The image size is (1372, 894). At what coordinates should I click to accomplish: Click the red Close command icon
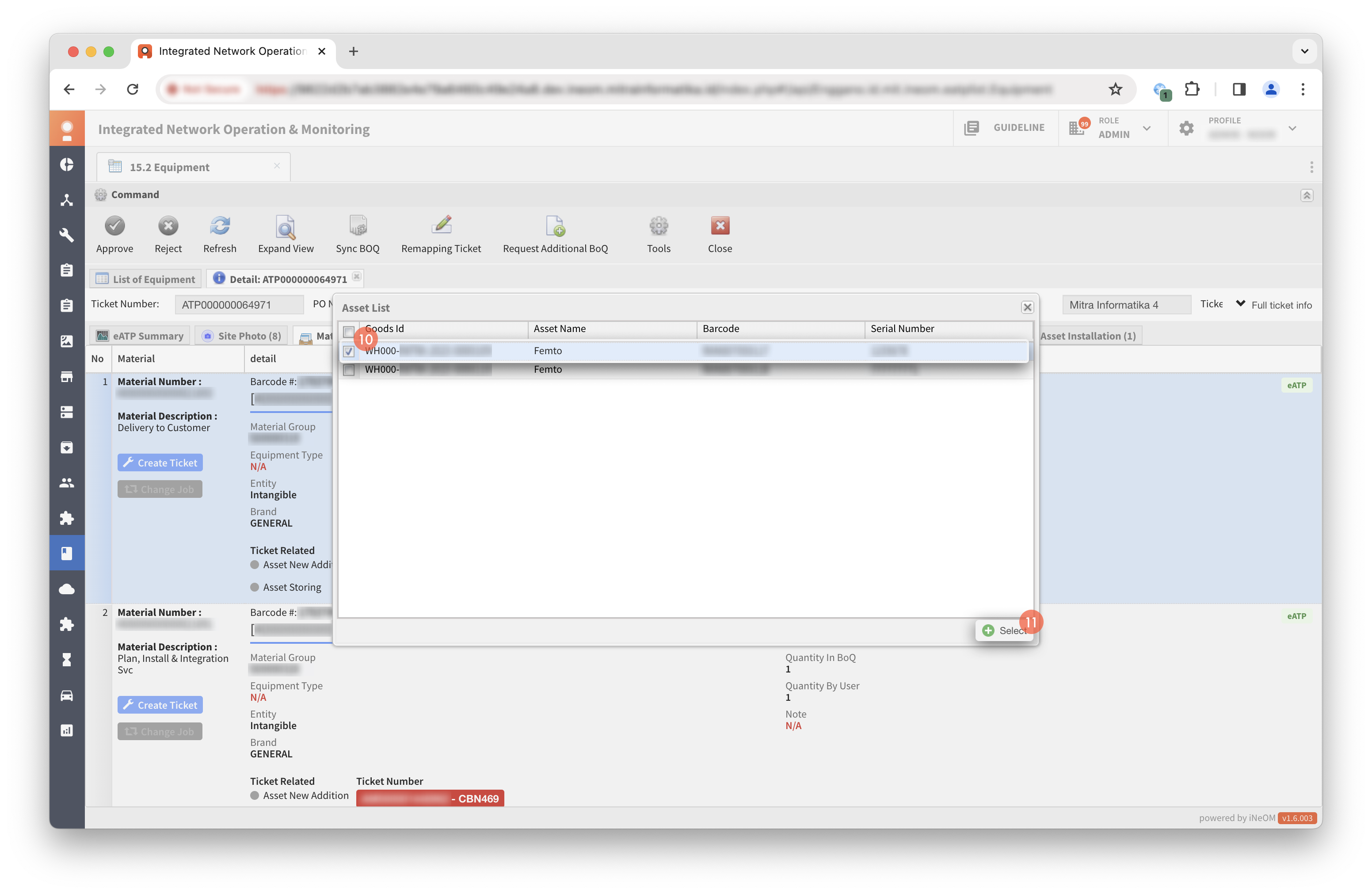[720, 226]
